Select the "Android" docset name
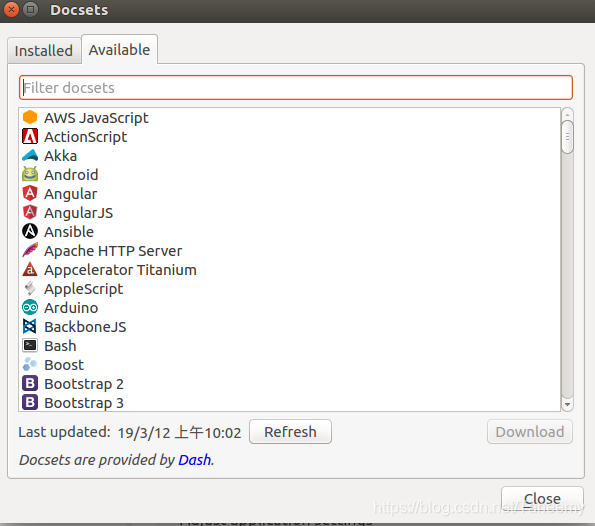 pyautogui.click(x=71, y=175)
